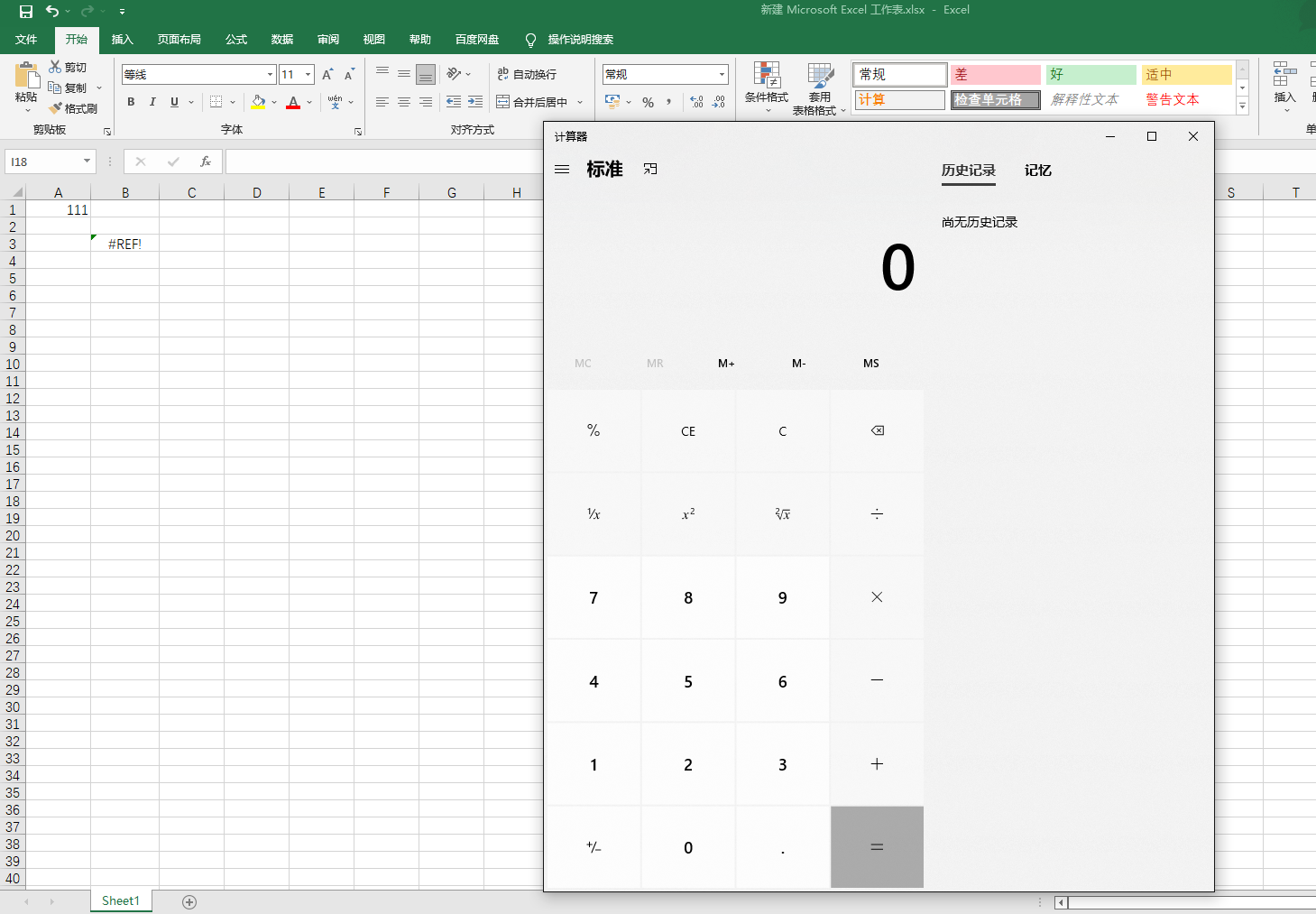Viewport: 1316px width, 914px height.
Task: Click the Insert Function fx icon
Action: (x=206, y=162)
